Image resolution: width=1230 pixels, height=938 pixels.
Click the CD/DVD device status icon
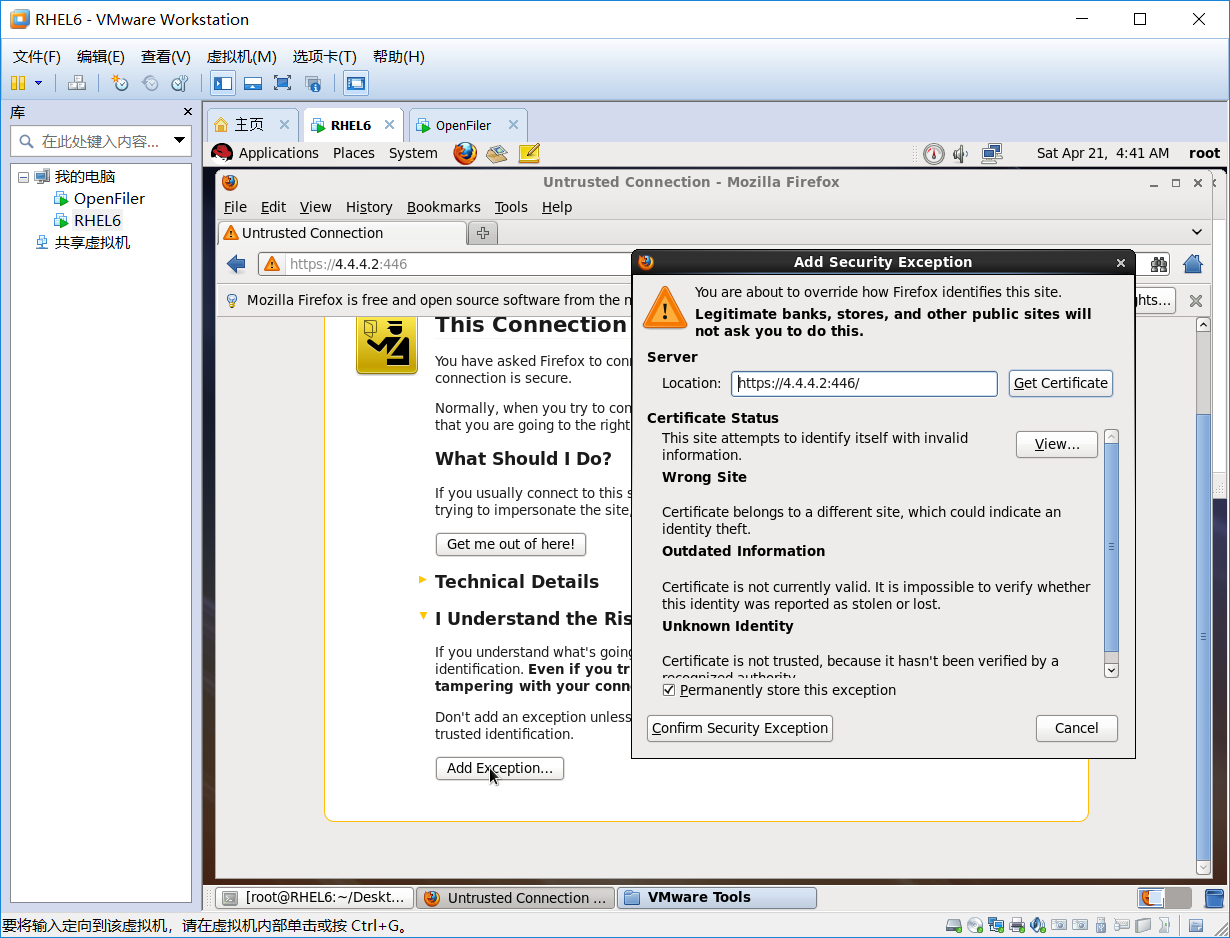975,926
